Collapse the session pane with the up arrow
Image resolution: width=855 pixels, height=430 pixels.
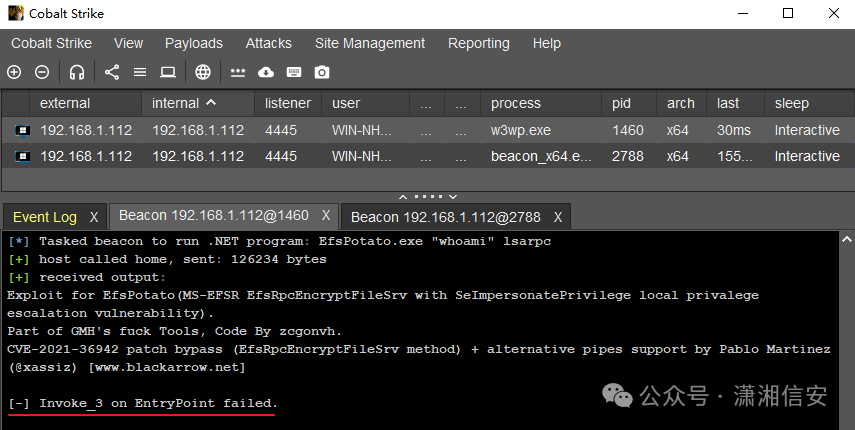(x=403, y=197)
